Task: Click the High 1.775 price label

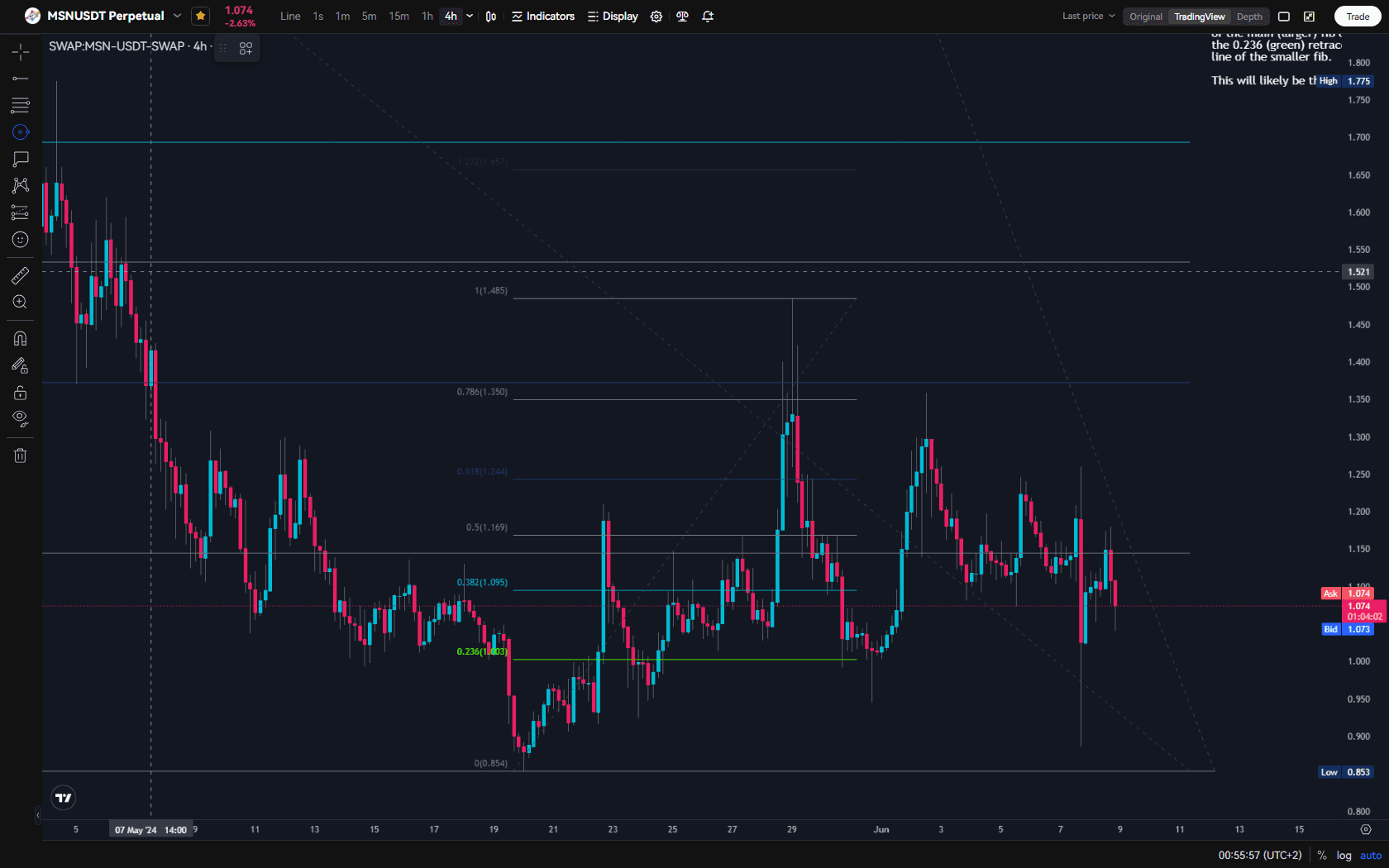Action: click(x=1345, y=81)
